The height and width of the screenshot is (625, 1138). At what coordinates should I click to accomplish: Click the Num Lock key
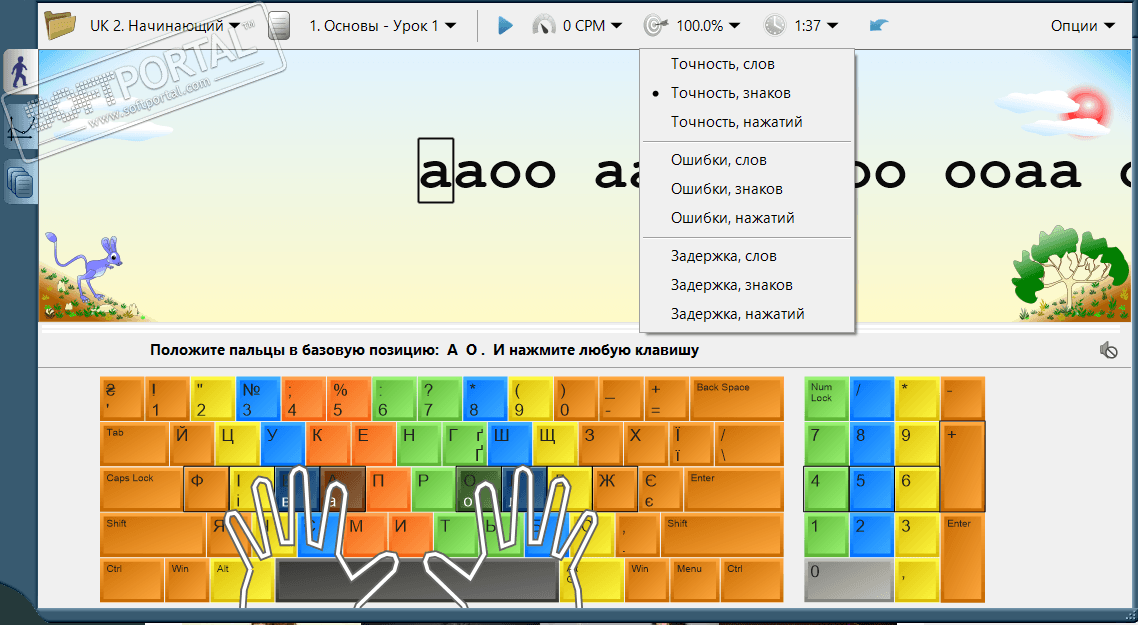(826, 399)
